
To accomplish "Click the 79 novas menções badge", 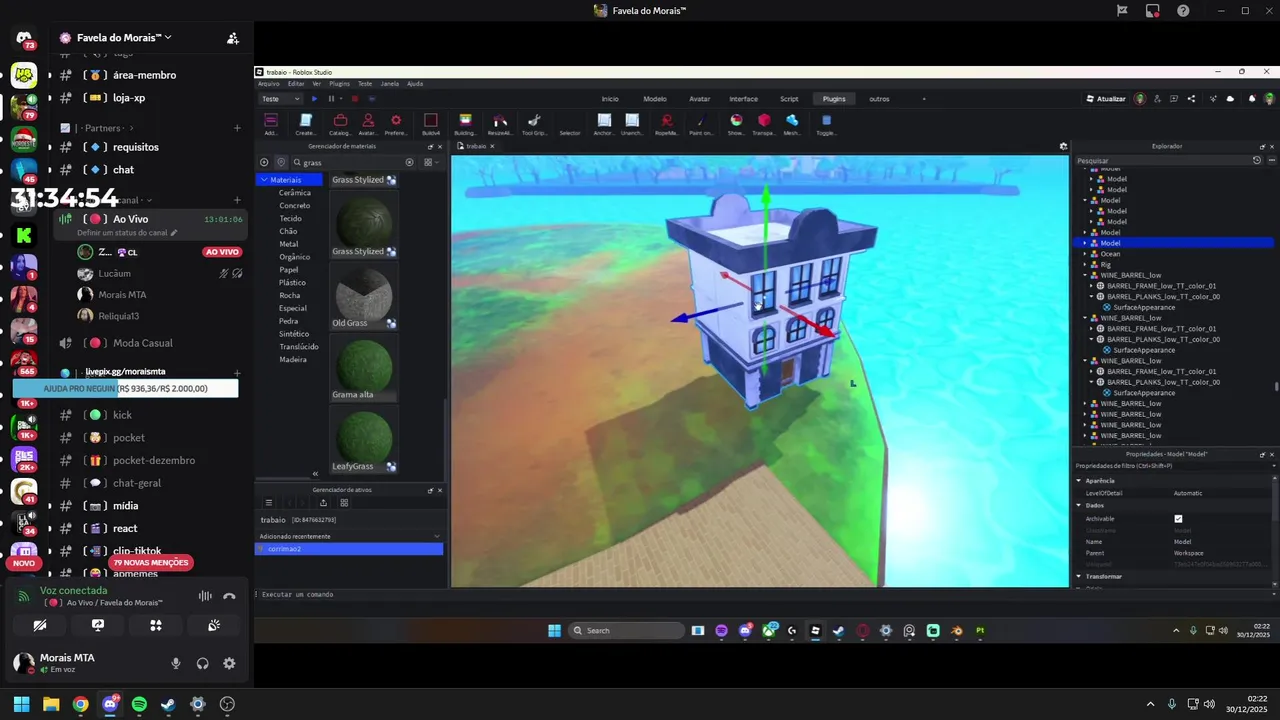I will pos(151,563).
